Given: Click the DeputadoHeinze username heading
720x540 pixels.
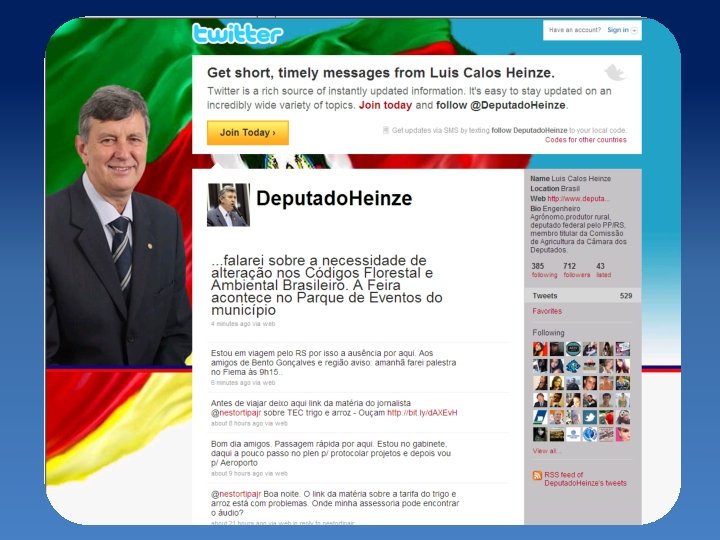Looking at the screenshot, I should (334, 198).
